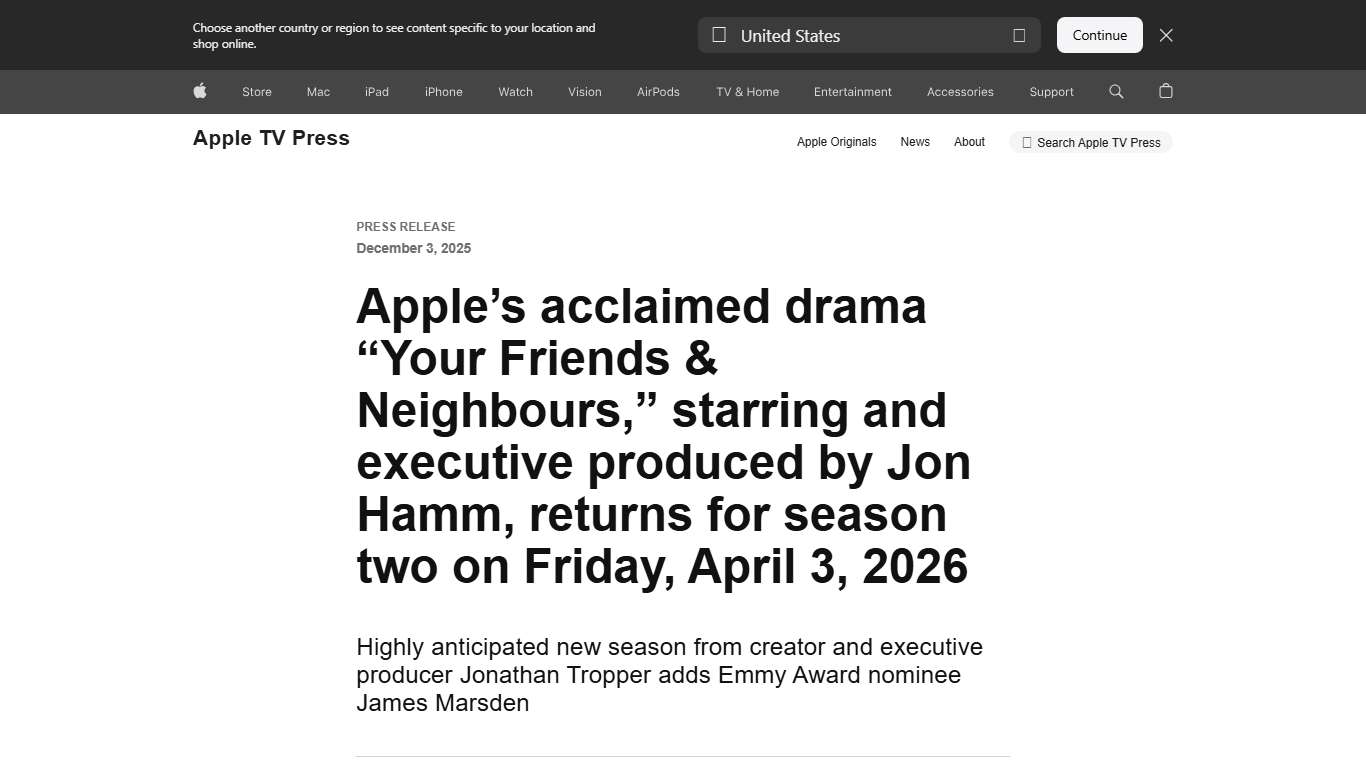The width and height of the screenshot is (1366, 768).
Task: Select Entertainment in the navigation bar
Action: tap(852, 91)
